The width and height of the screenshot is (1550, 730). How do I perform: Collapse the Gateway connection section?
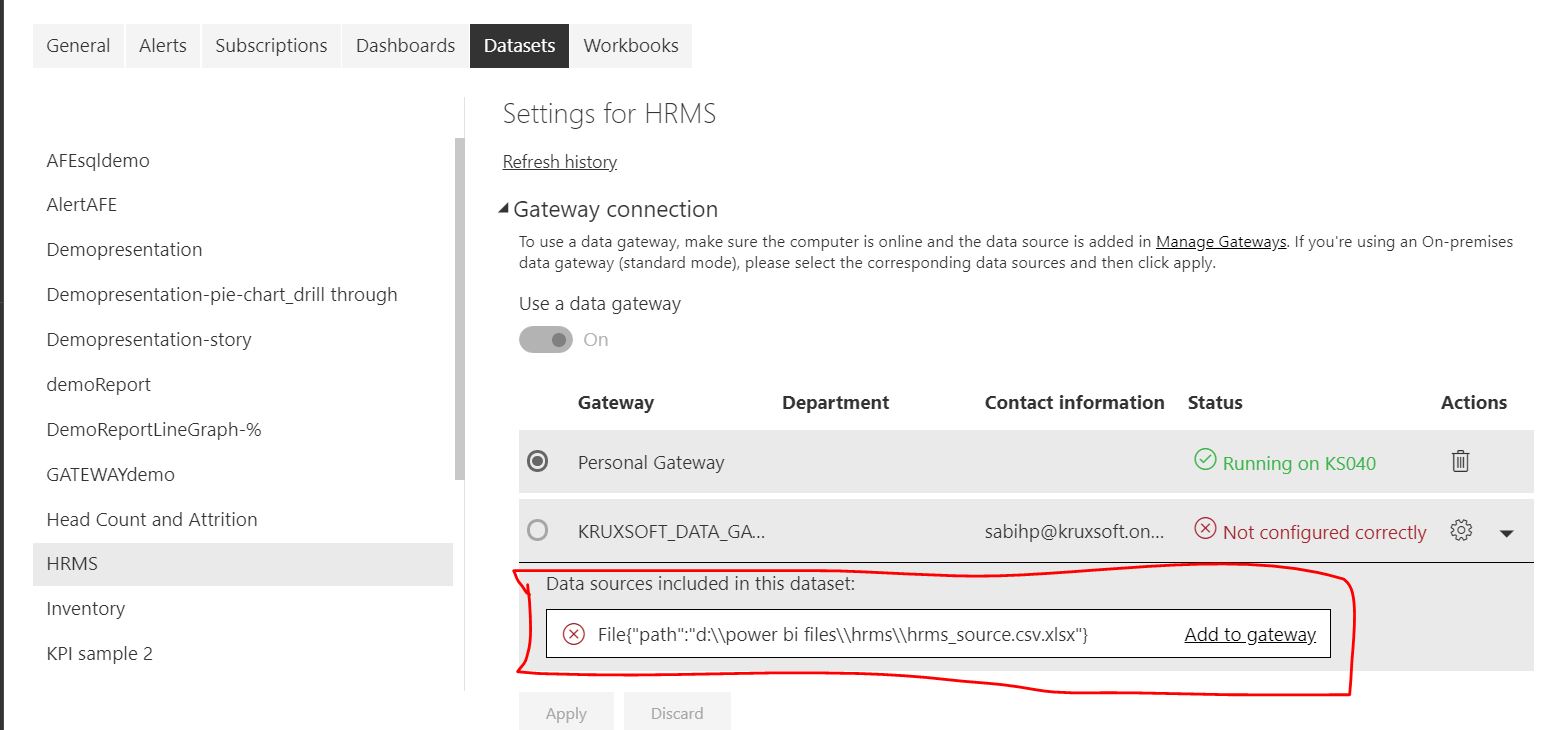coord(505,209)
